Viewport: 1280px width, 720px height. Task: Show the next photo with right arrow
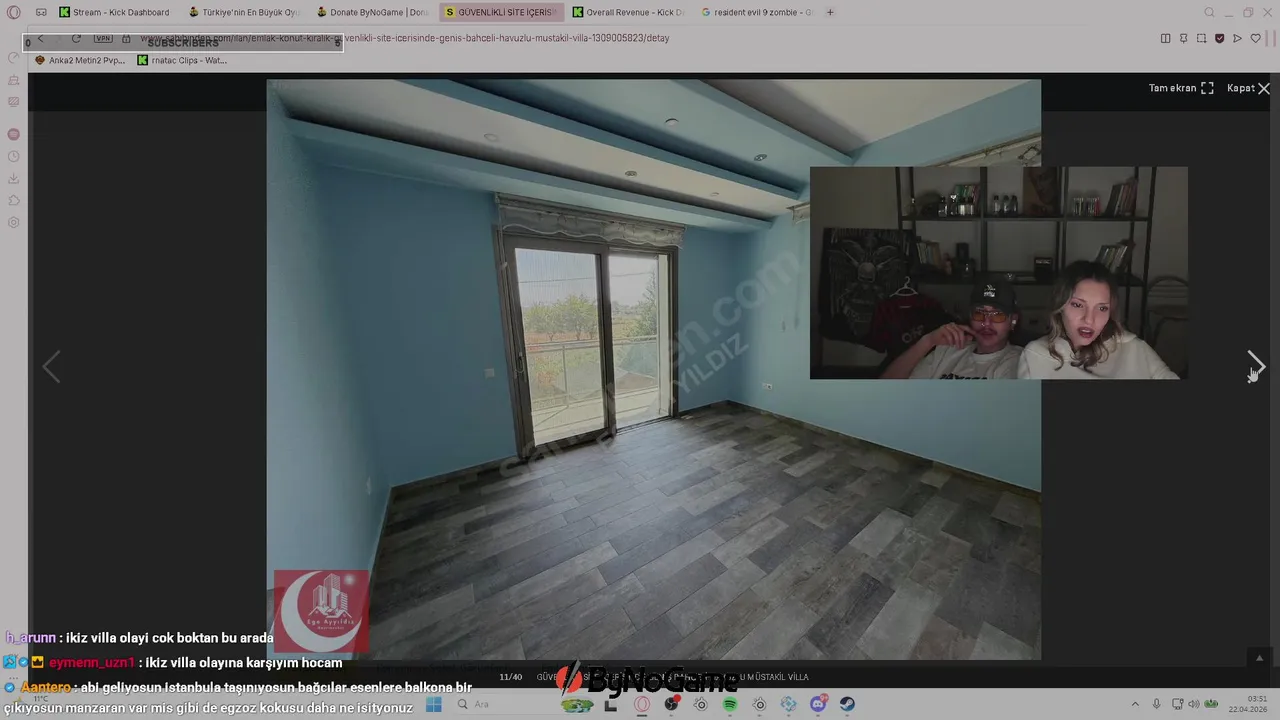1256,366
